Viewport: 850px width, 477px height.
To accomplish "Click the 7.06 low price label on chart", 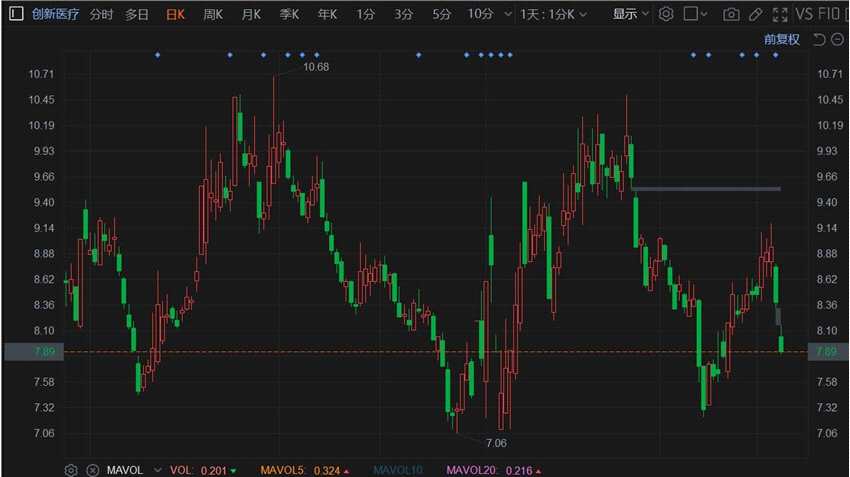I will (x=496, y=443).
